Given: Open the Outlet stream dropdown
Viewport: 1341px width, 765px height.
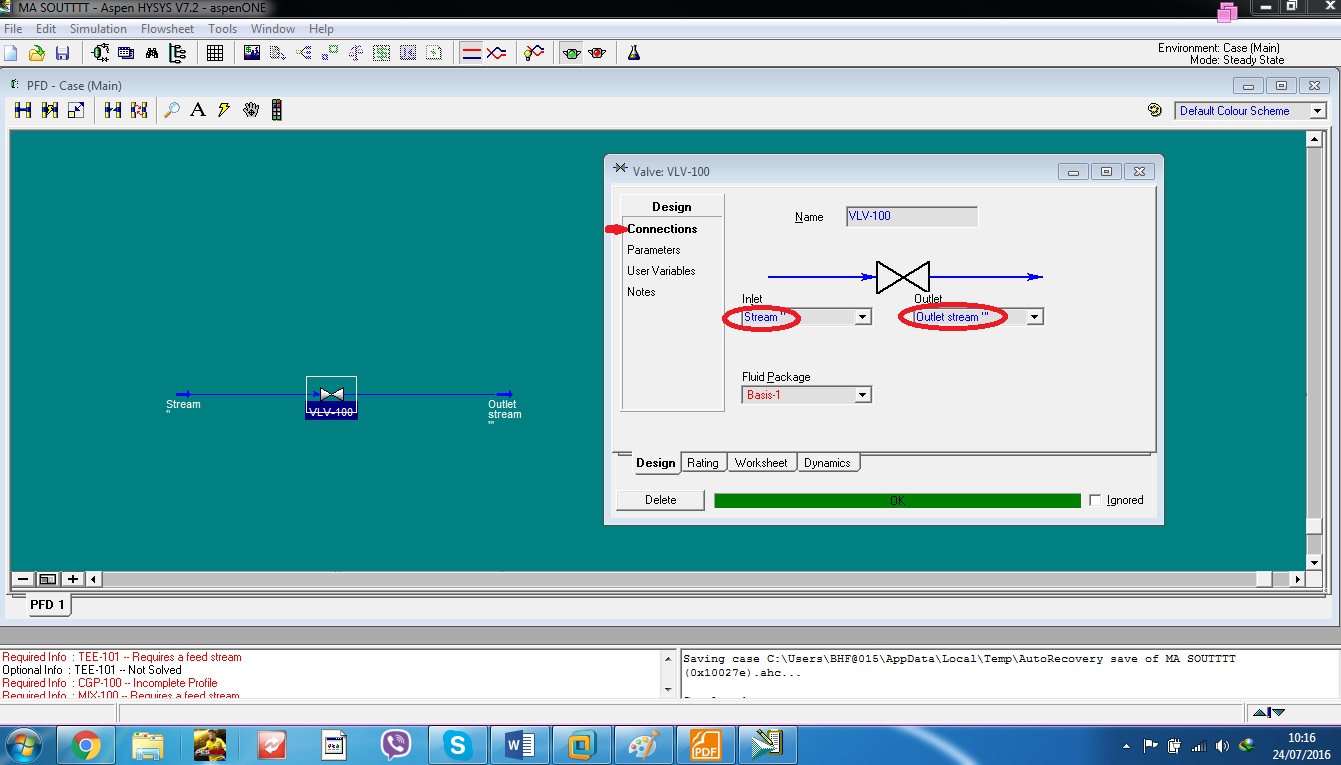Looking at the screenshot, I should (x=1034, y=316).
